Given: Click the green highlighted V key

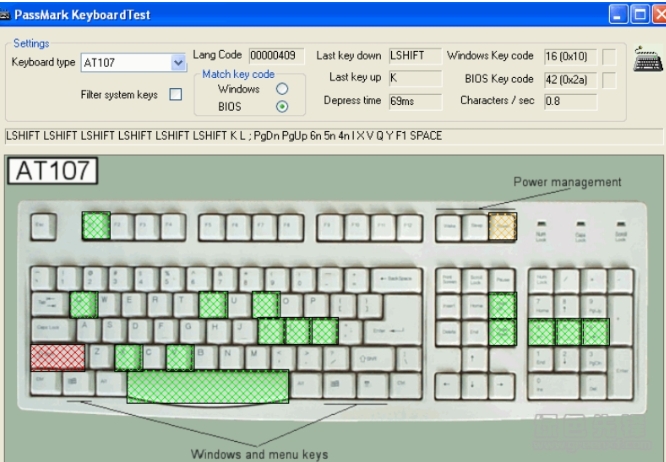Looking at the screenshot, I should pos(180,358).
